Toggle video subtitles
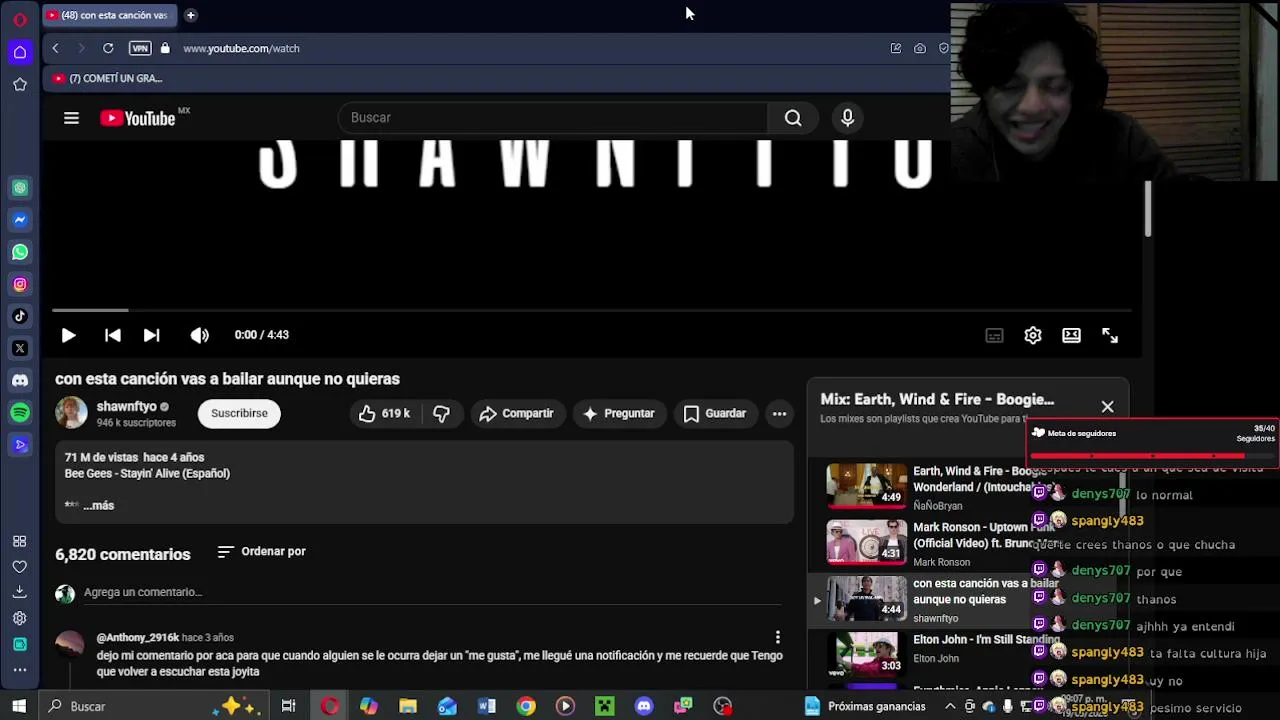Screen dimensions: 1280x720 [x=994, y=336]
